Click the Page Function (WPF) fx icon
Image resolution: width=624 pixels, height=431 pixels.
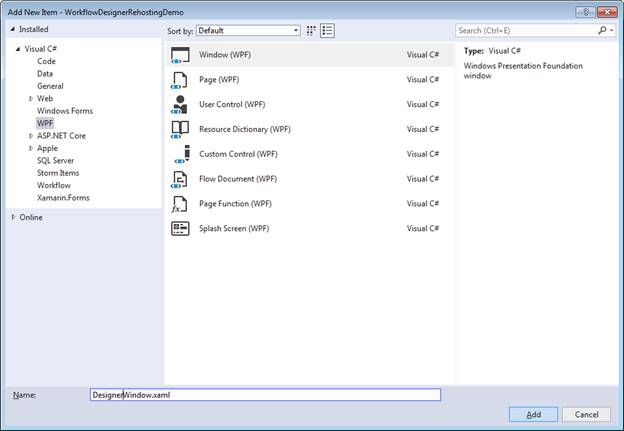tap(179, 204)
